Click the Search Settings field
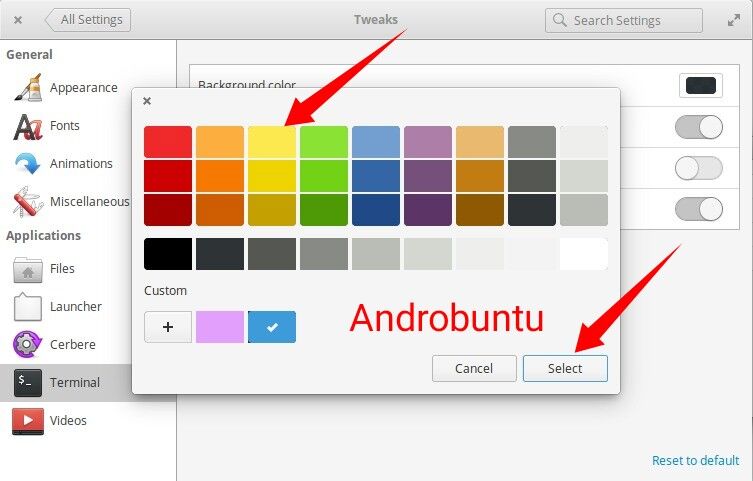Viewport: 753px width, 481px height. coord(624,20)
